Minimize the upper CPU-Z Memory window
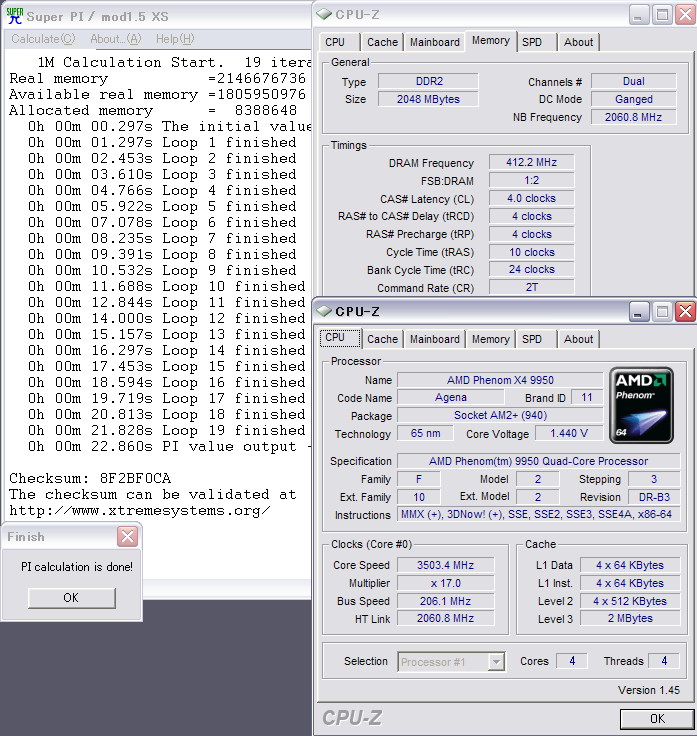697x736 pixels. [x=638, y=15]
